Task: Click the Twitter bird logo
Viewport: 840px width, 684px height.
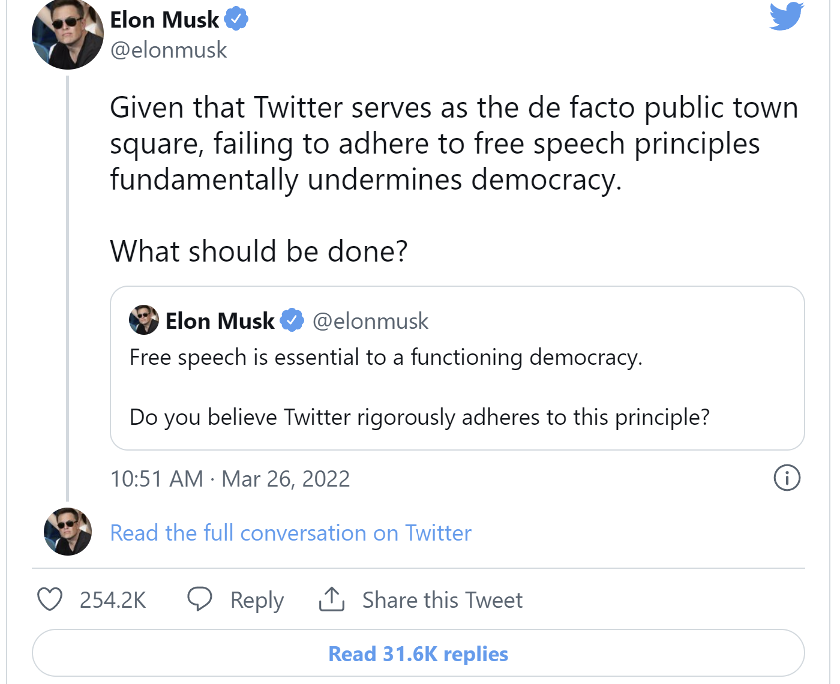Action: coord(786,17)
